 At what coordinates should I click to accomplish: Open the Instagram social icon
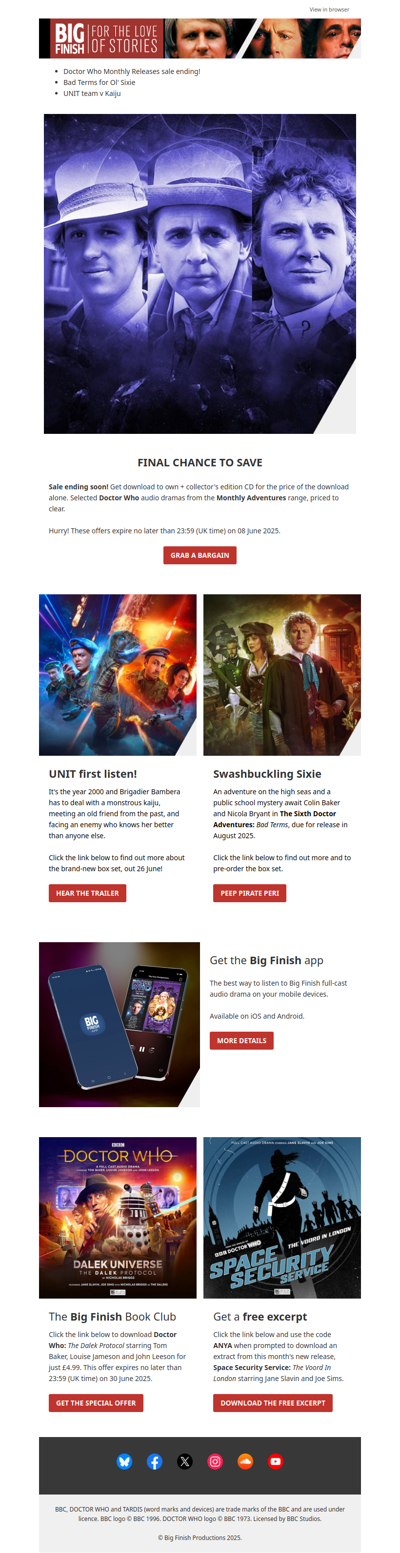point(215,1461)
